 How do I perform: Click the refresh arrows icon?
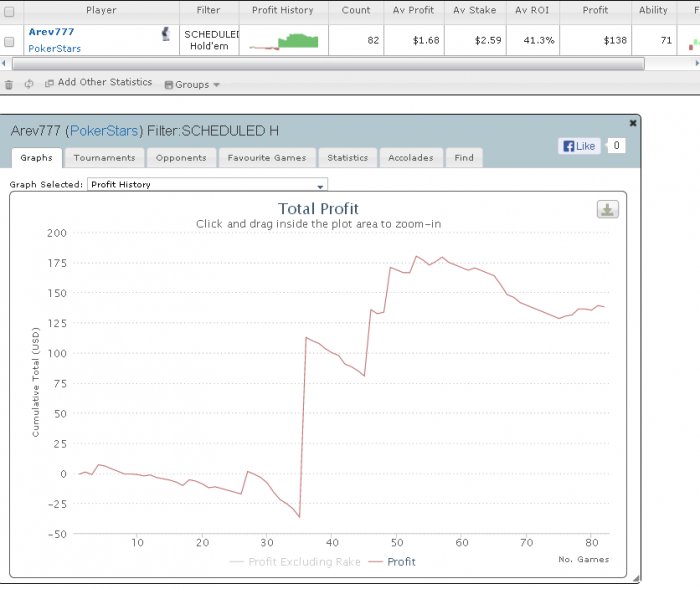click(x=29, y=84)
